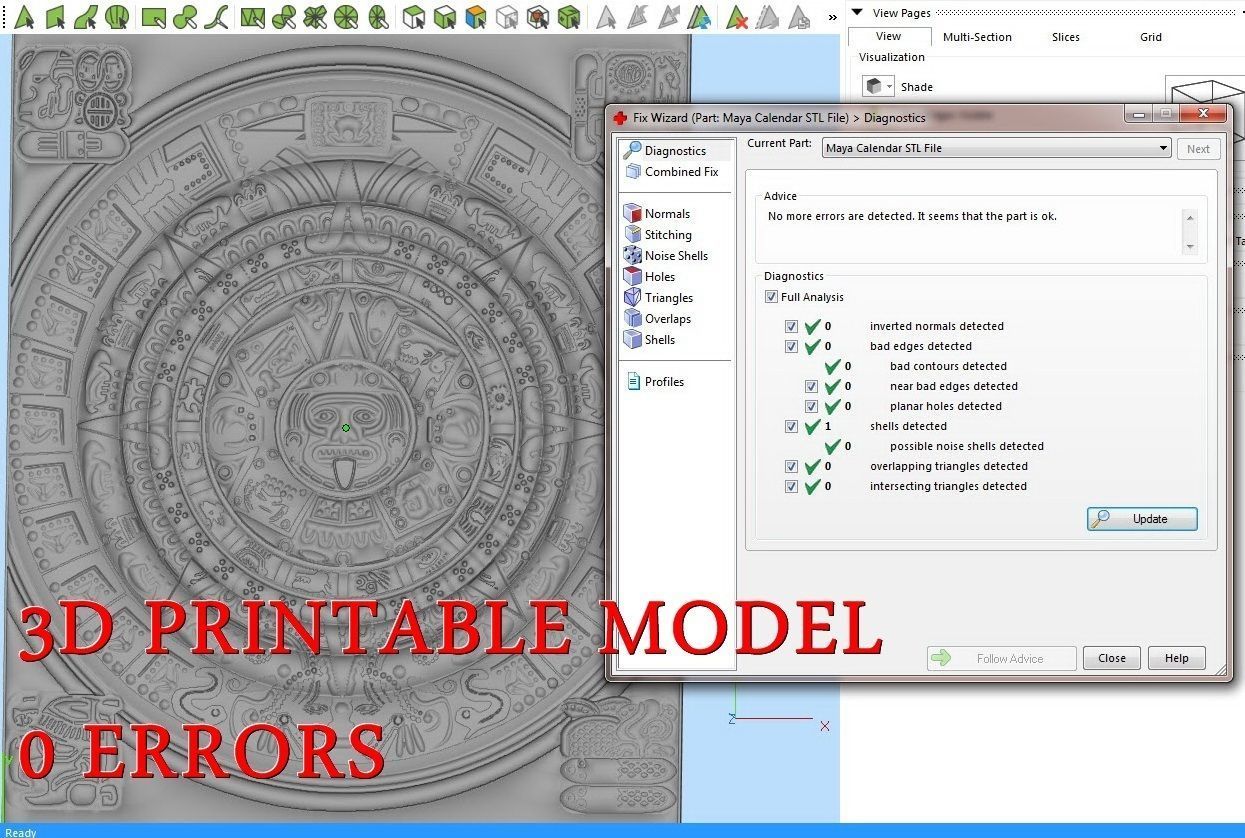Toggle the bad edges detection checkbox

coord(792,347)
